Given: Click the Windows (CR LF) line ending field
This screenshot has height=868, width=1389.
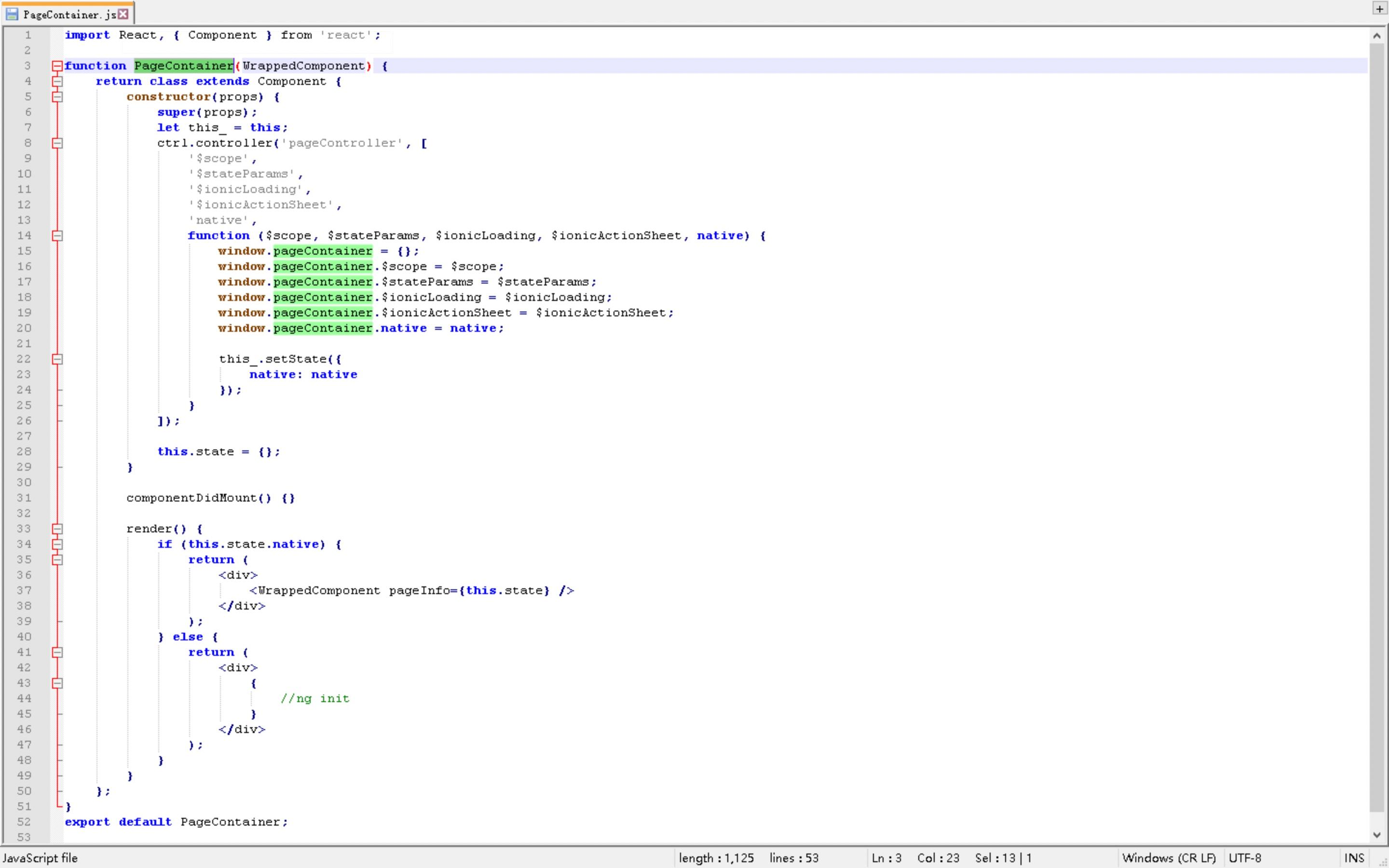Looking at the screenshot, I should pos(1169,858).
